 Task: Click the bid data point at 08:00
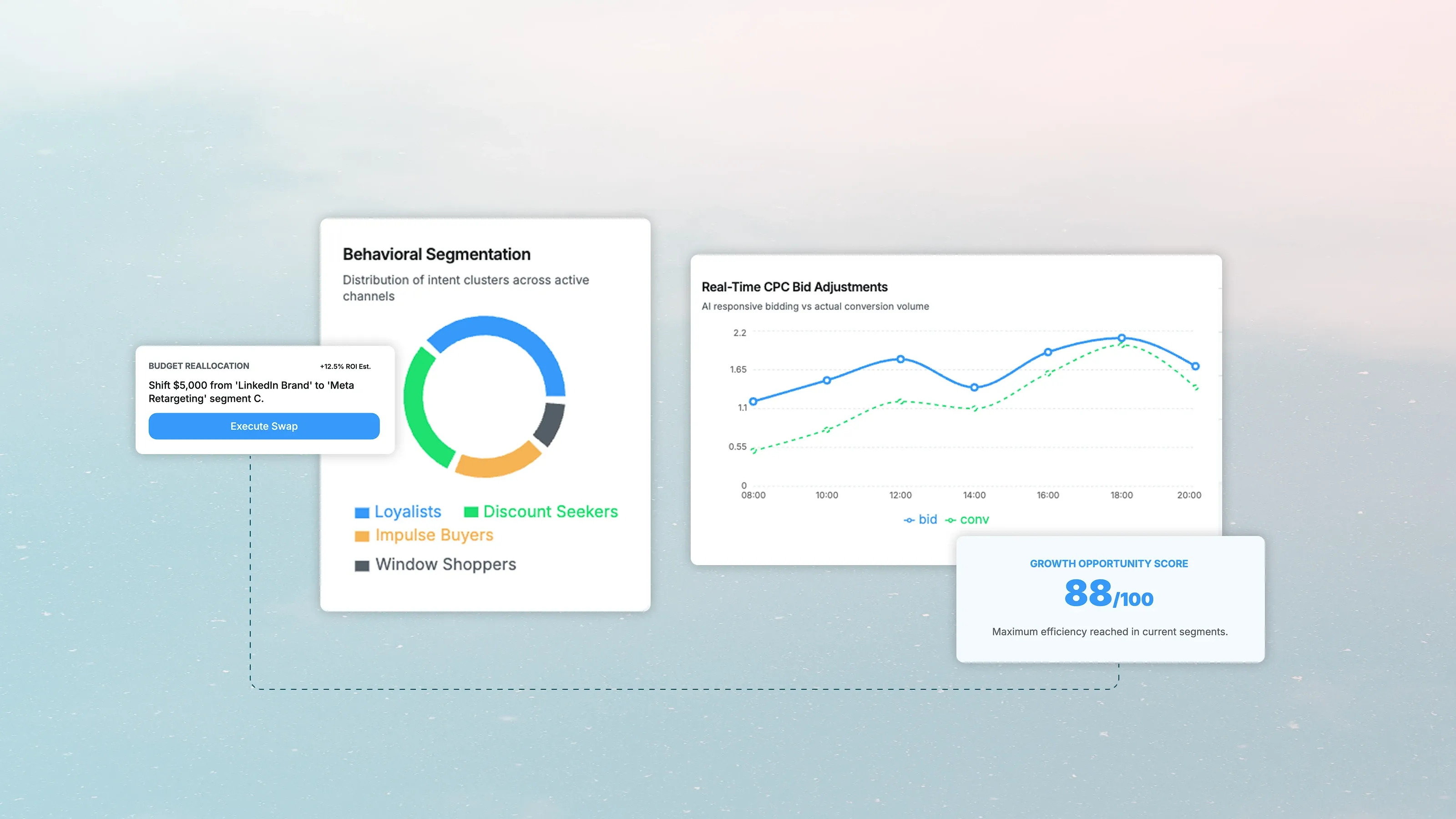click(x=753, y=401)
